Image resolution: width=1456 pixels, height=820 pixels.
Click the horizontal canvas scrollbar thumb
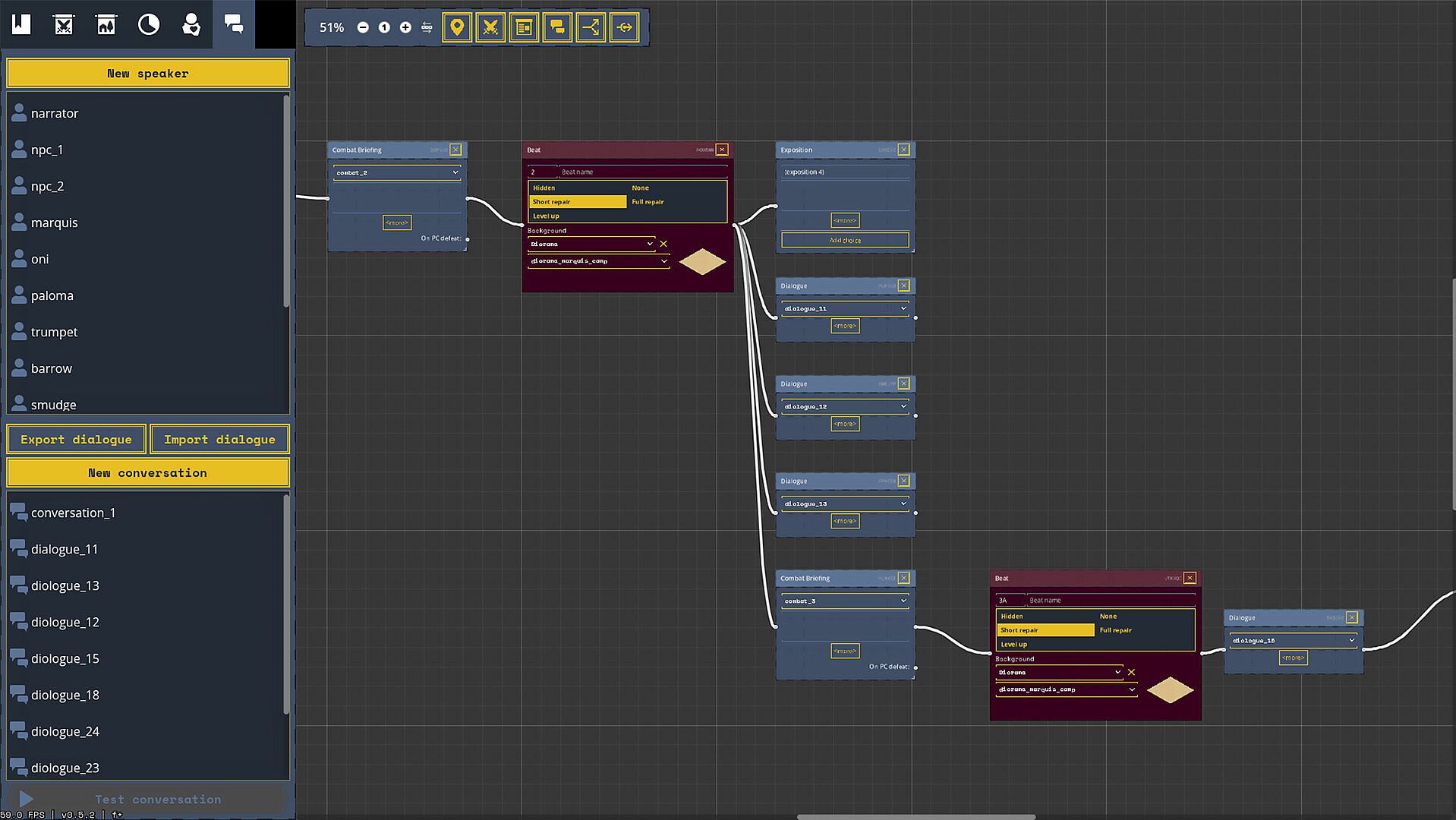(916, 817)
